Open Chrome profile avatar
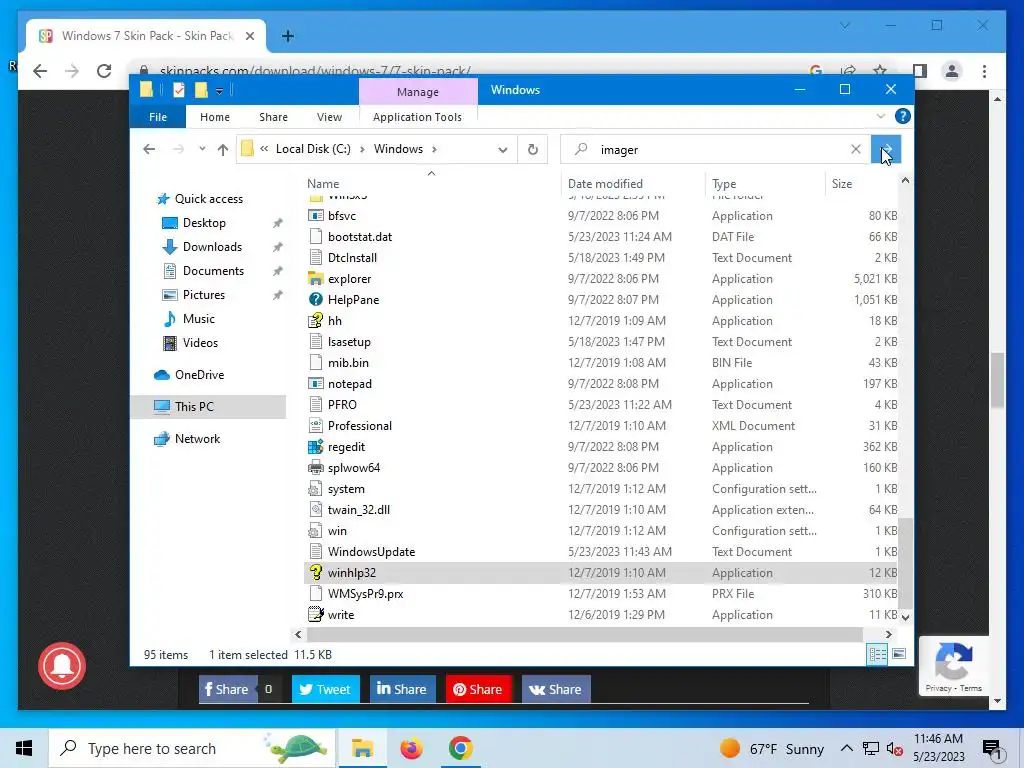Image resolution: width=1024 pixels, height=768 pixels. 952,71
